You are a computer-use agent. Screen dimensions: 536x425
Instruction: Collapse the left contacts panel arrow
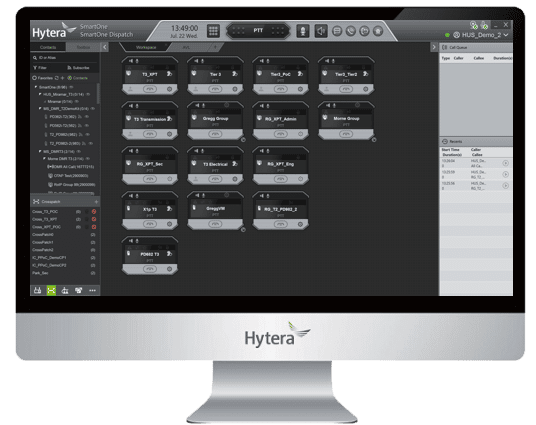click(105, 47)
